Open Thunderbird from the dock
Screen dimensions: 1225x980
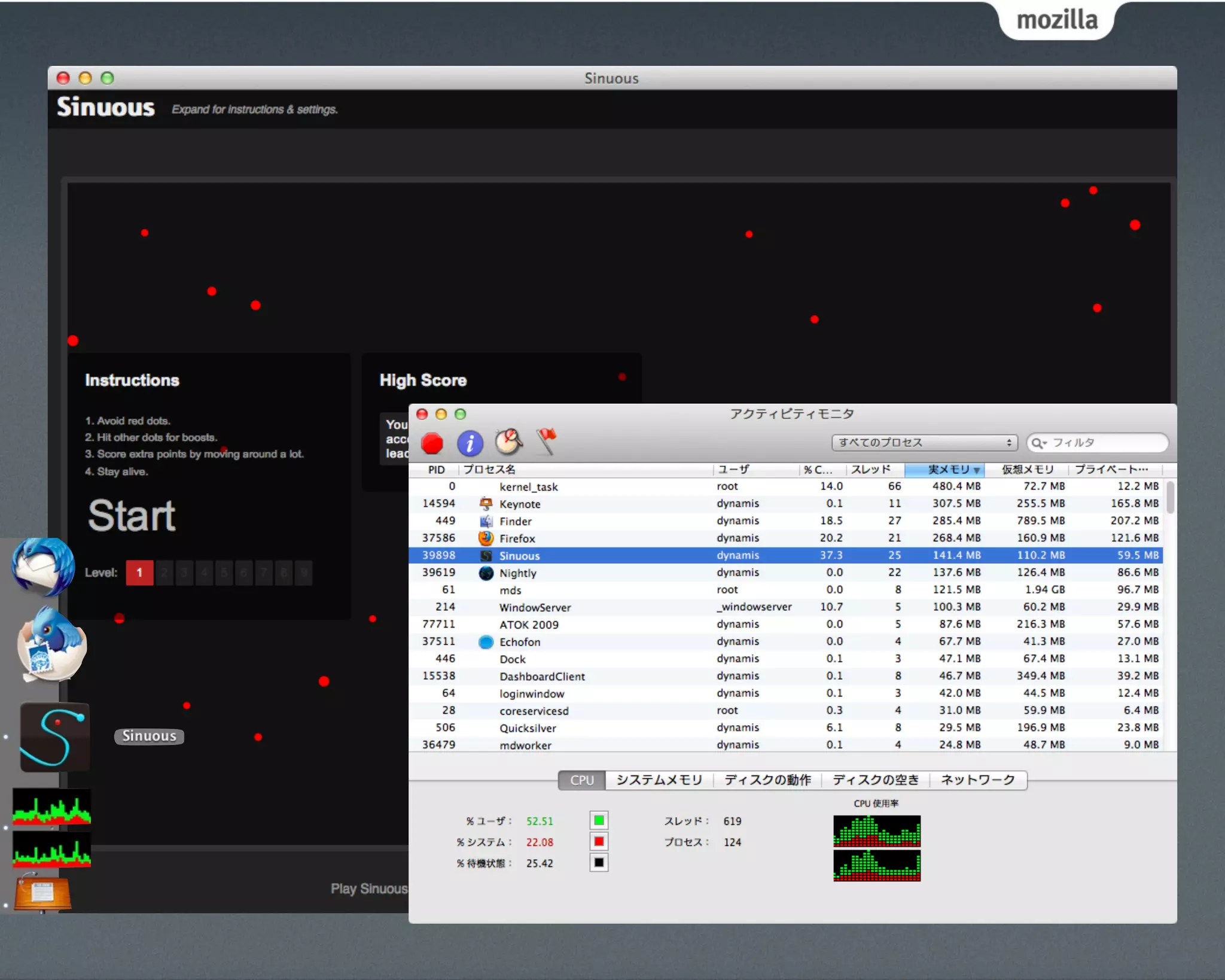(x=43, y=567)
